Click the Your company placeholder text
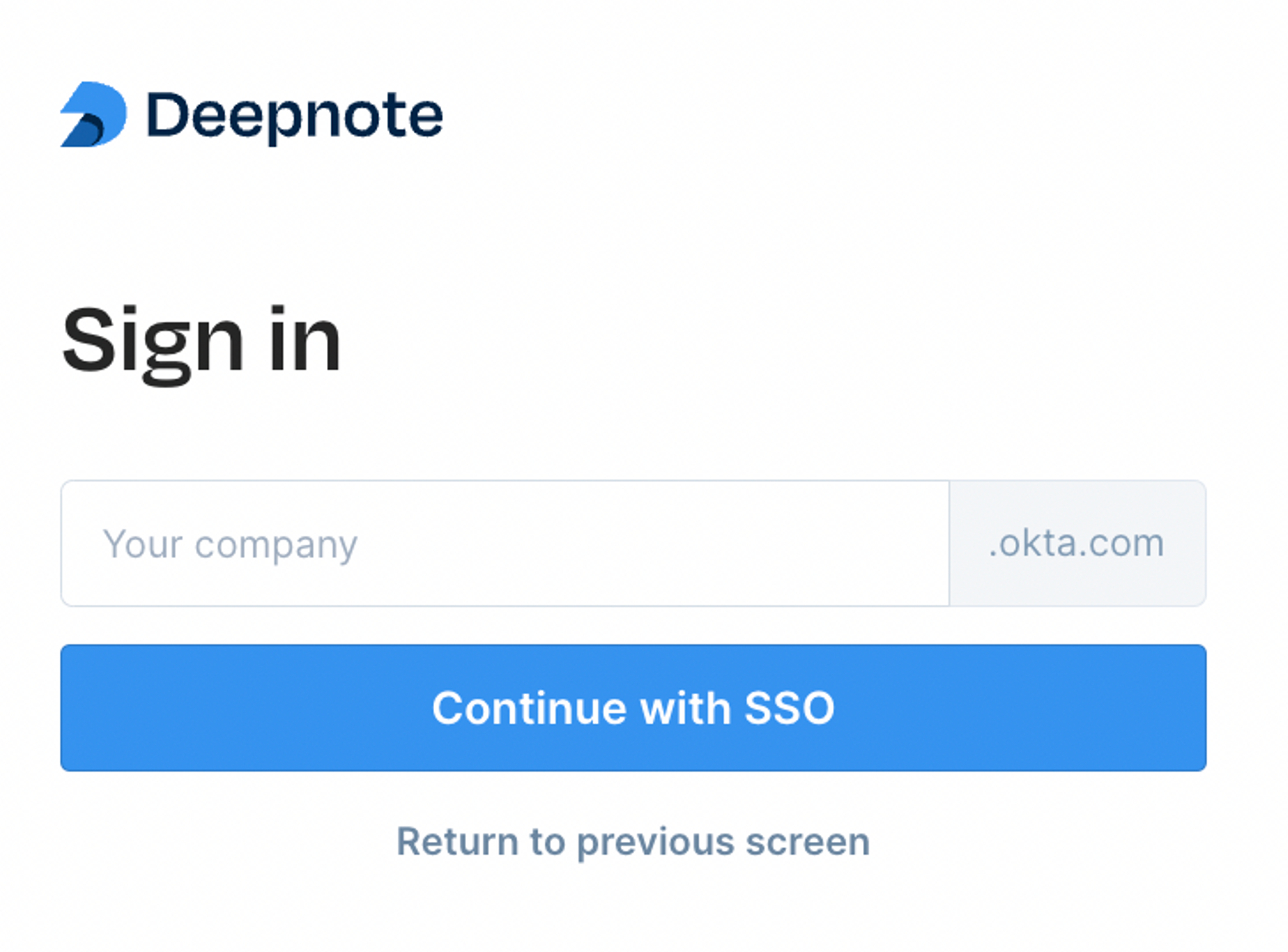This screenshot has height=952, width=1288. (230, 544)
